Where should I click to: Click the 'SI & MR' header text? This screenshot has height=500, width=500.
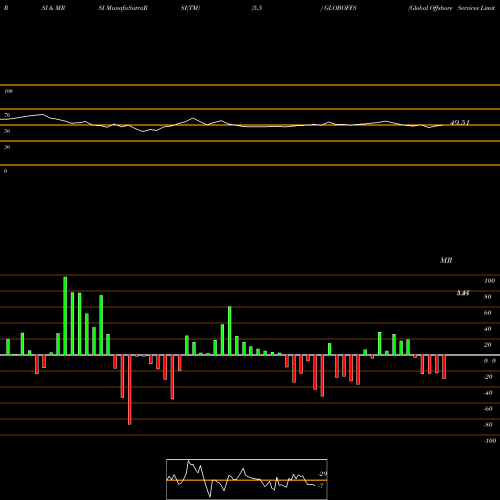pyautogui.click(x=53, y=8)
